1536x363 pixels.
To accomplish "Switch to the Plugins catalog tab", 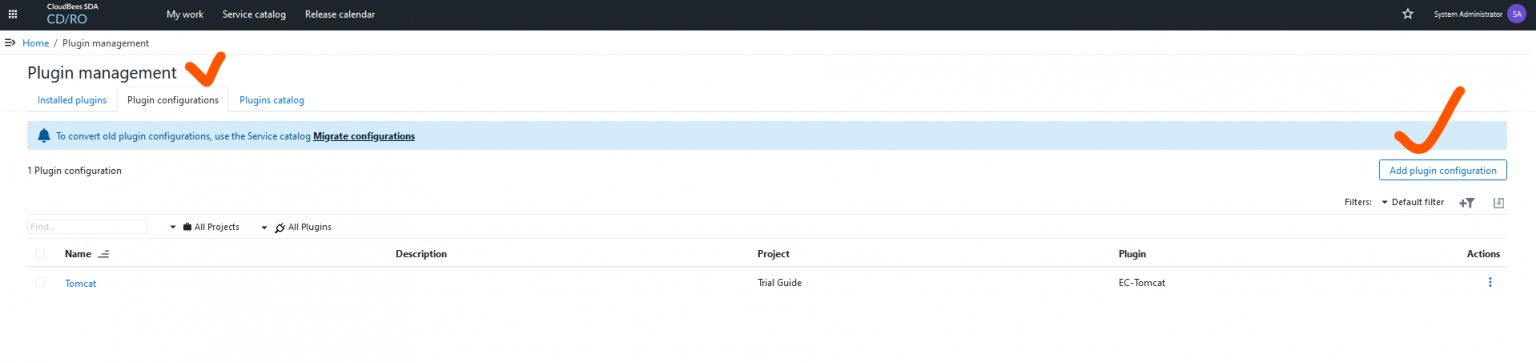I will [x=272, y=100].
